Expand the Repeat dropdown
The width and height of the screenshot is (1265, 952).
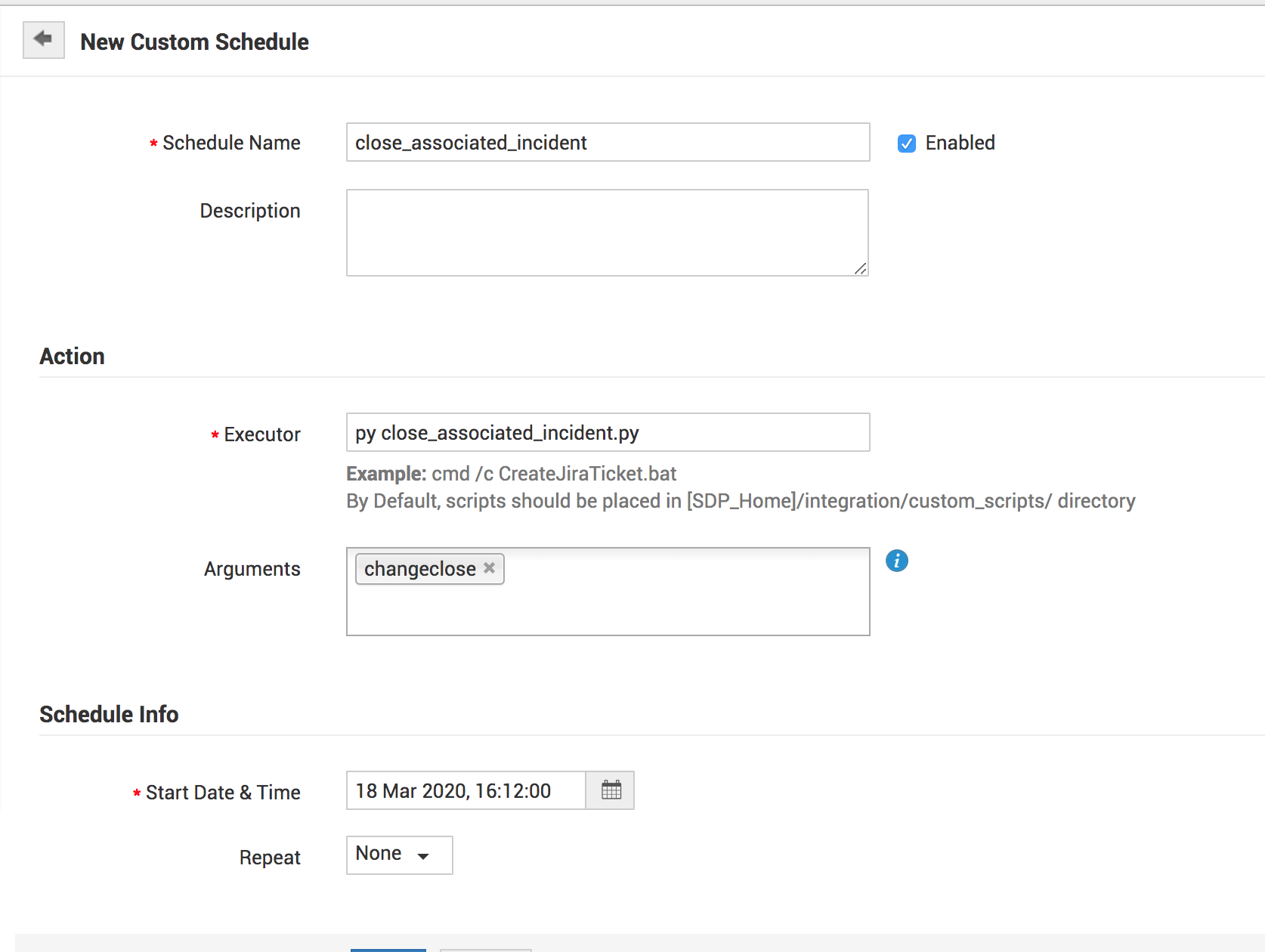[399, 855]
